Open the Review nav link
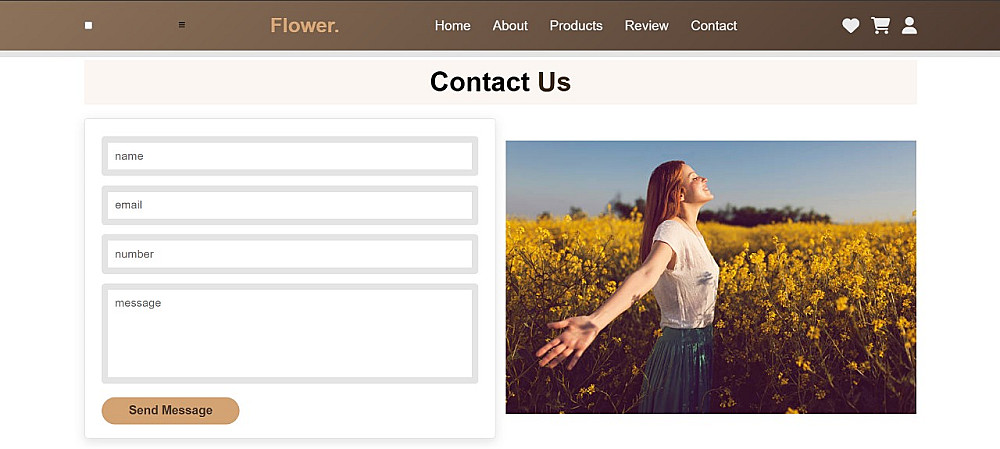This screenshot has width=1000, height=449. pyautogui.click(x=647, y=26)
